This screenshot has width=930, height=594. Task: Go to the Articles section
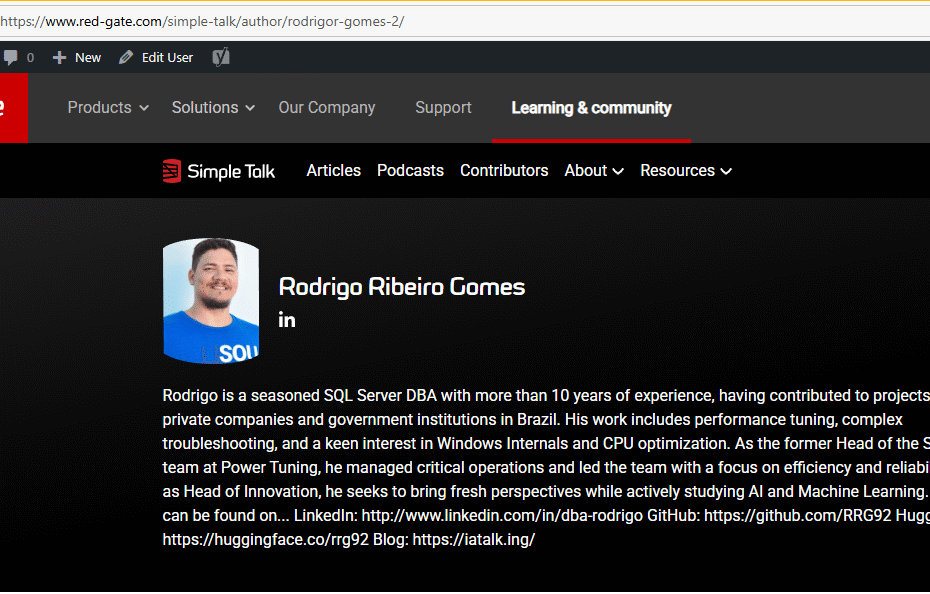pyautogui.click(x=333, y=171)
